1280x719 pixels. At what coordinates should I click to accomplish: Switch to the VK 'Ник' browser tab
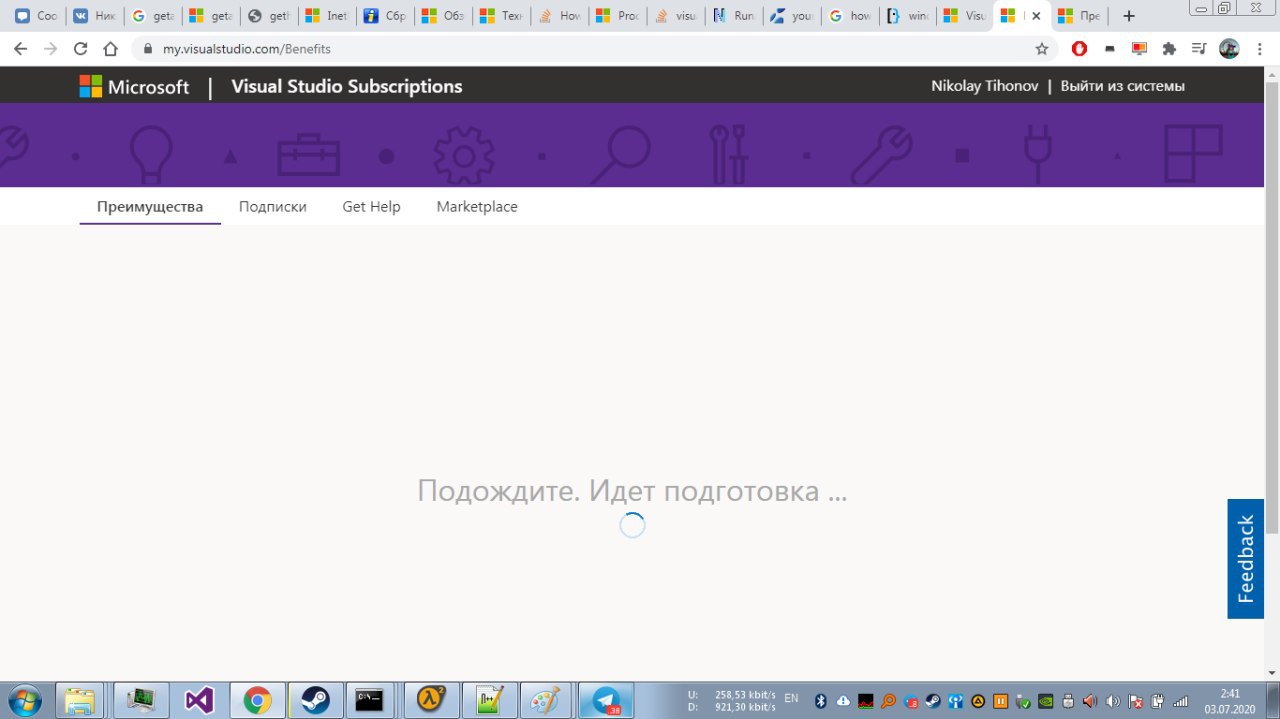click(x=95, y=16)
